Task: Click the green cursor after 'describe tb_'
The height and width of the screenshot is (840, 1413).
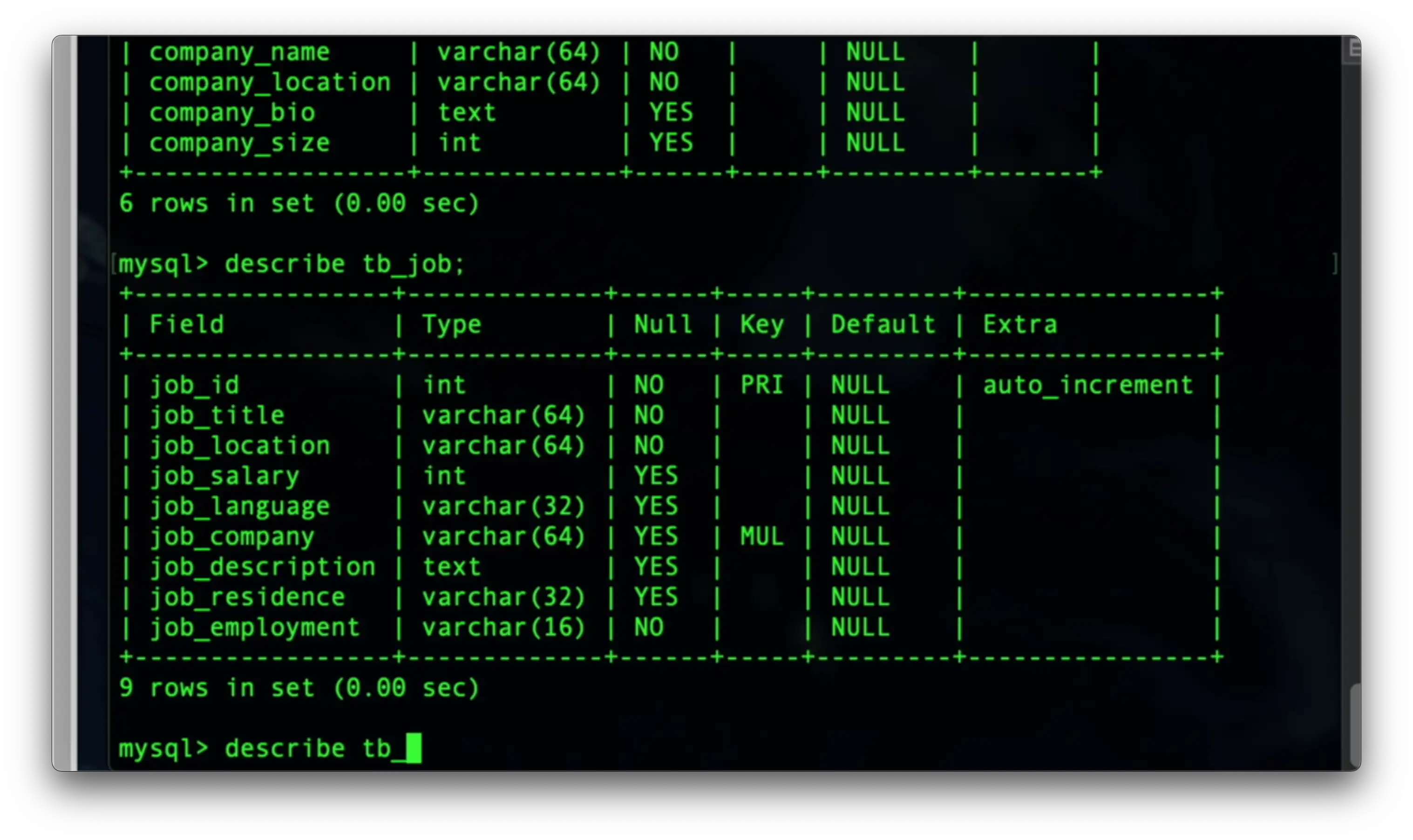Action: [x=414, y=748]
